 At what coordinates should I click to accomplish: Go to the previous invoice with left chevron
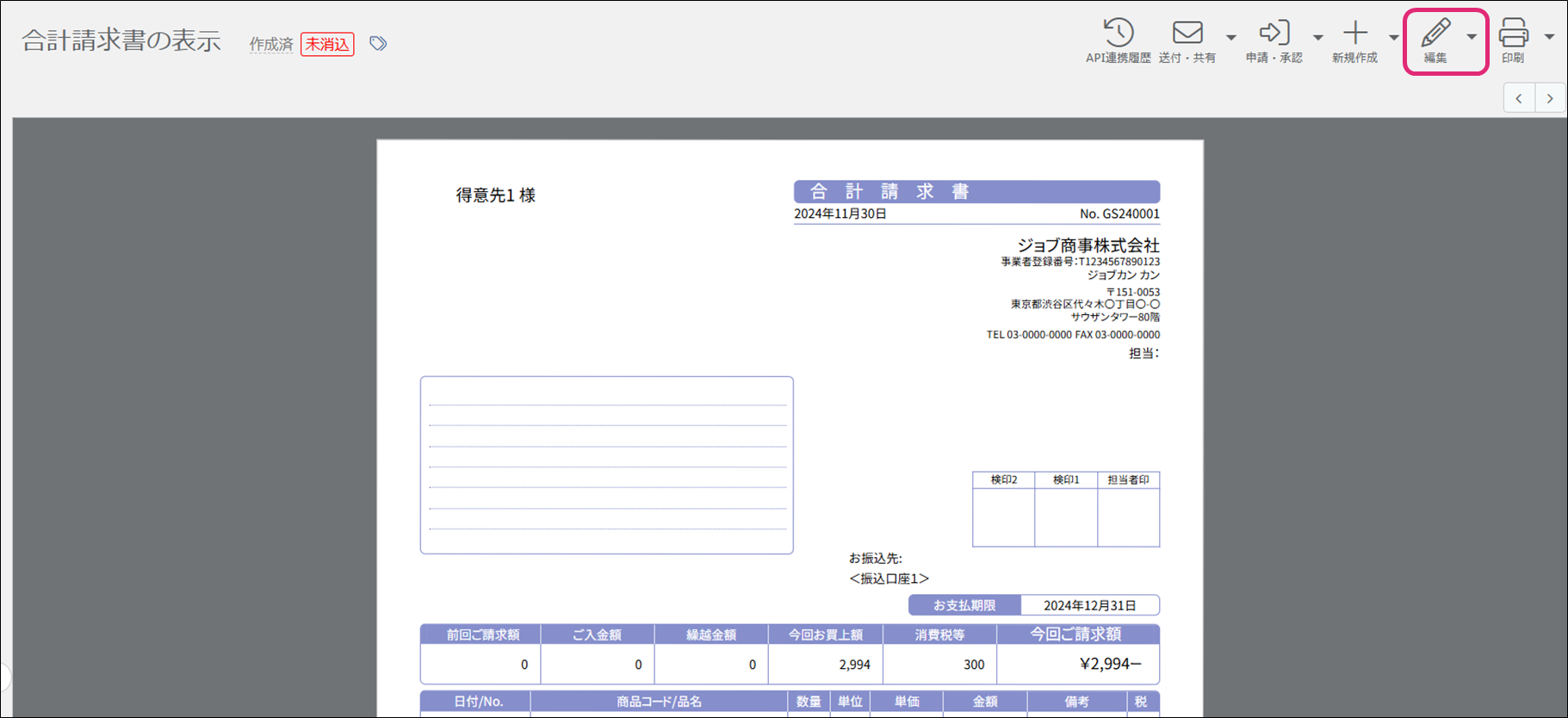(x=1519, y=98)
